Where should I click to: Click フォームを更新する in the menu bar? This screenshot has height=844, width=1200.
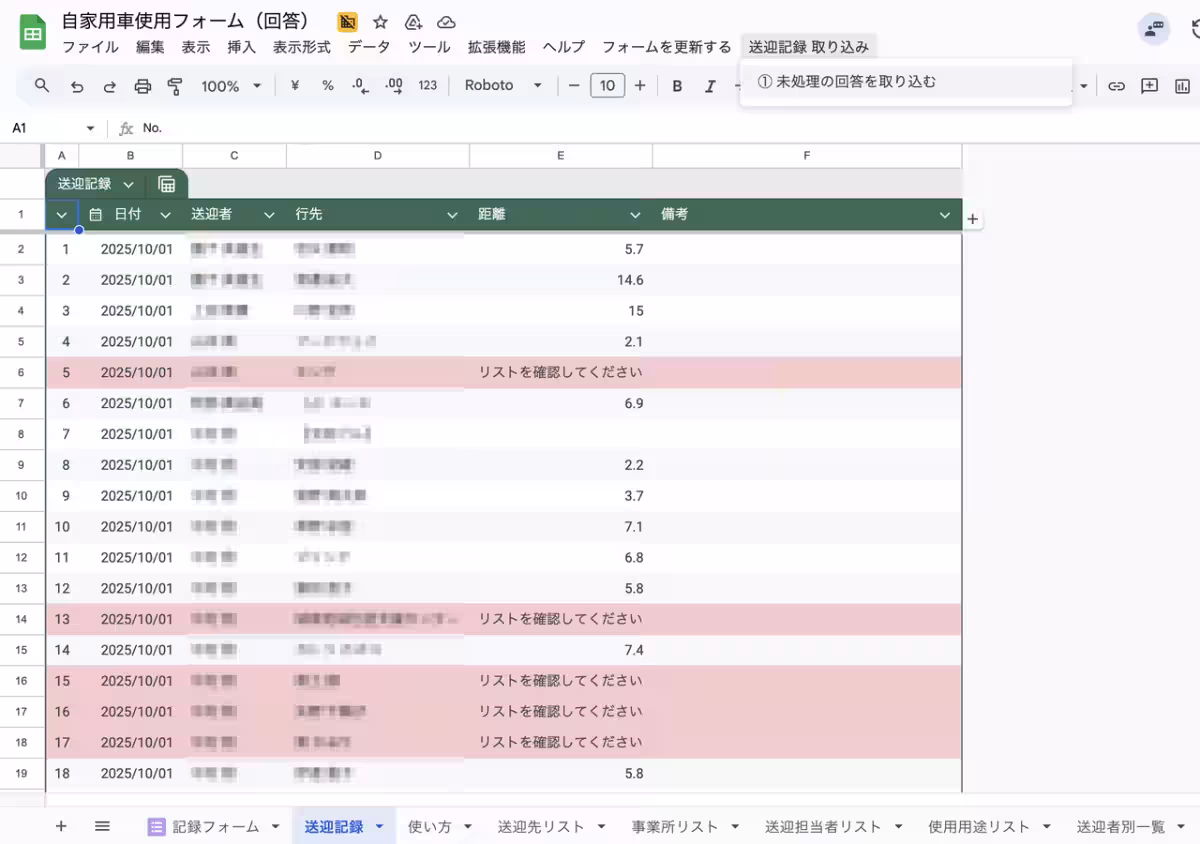(x=664, y=46)
